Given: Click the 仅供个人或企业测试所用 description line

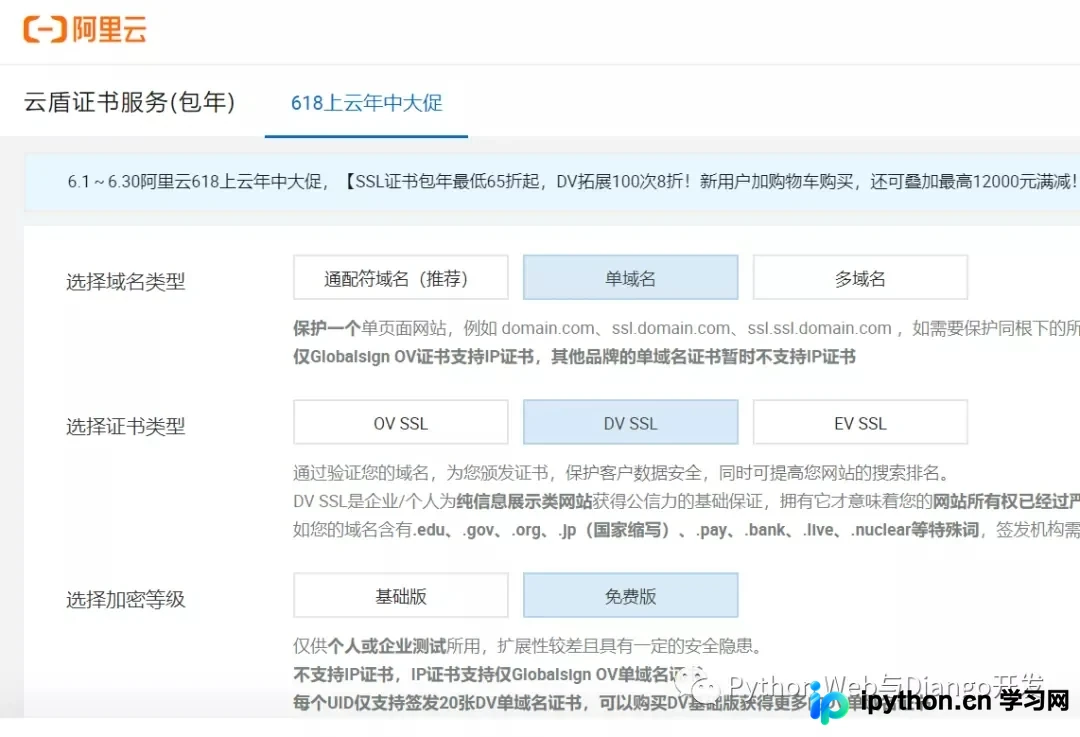Looking at the screenshot, I should pyautogui.click(x=528, y=645).
